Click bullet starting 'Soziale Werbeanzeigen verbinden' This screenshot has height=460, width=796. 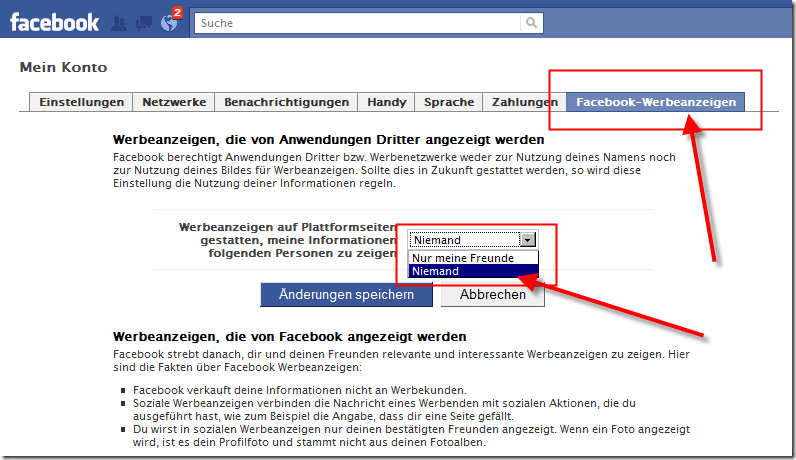tap(384, 410)
